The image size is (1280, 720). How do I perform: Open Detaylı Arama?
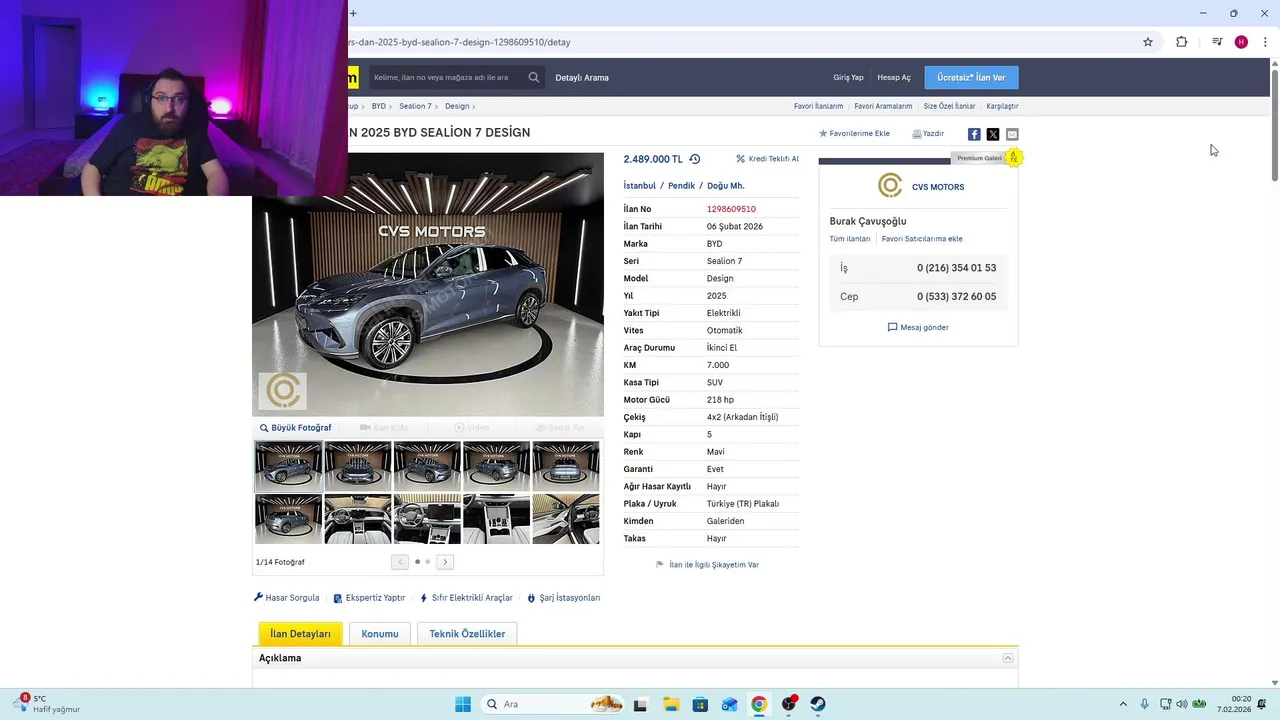[x=582, y=77]
